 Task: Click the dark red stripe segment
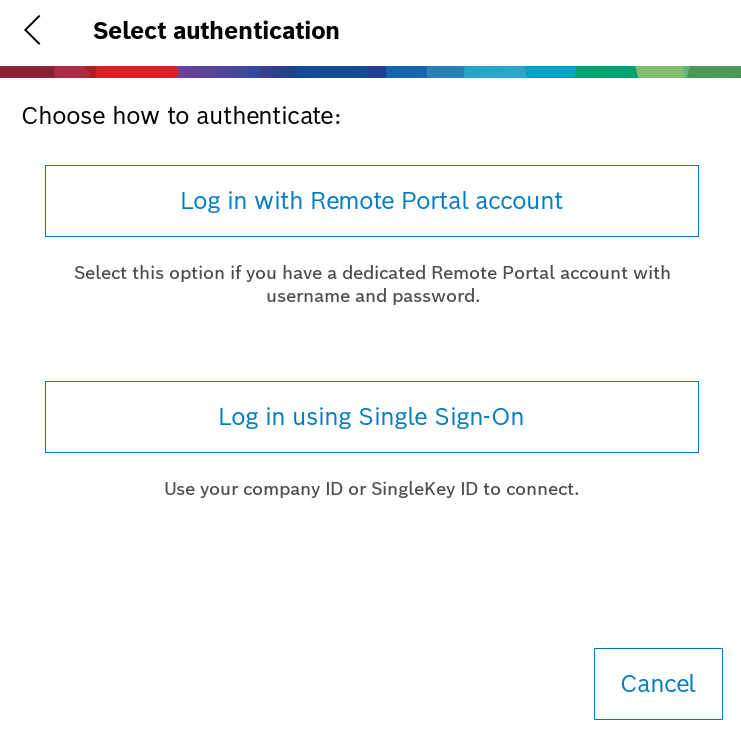(27, 72)
